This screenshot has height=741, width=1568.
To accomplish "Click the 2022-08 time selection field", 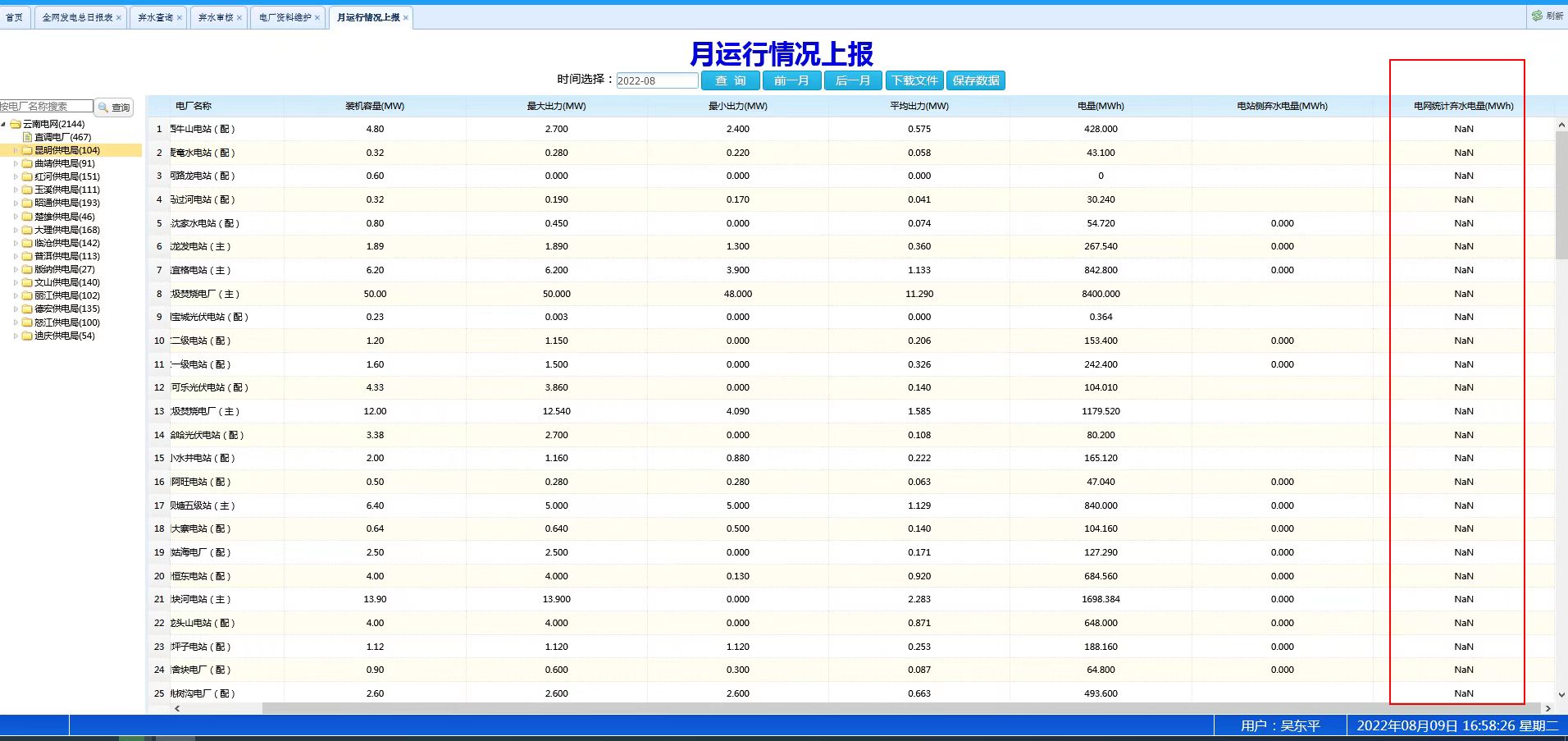I will pos(657,80).
